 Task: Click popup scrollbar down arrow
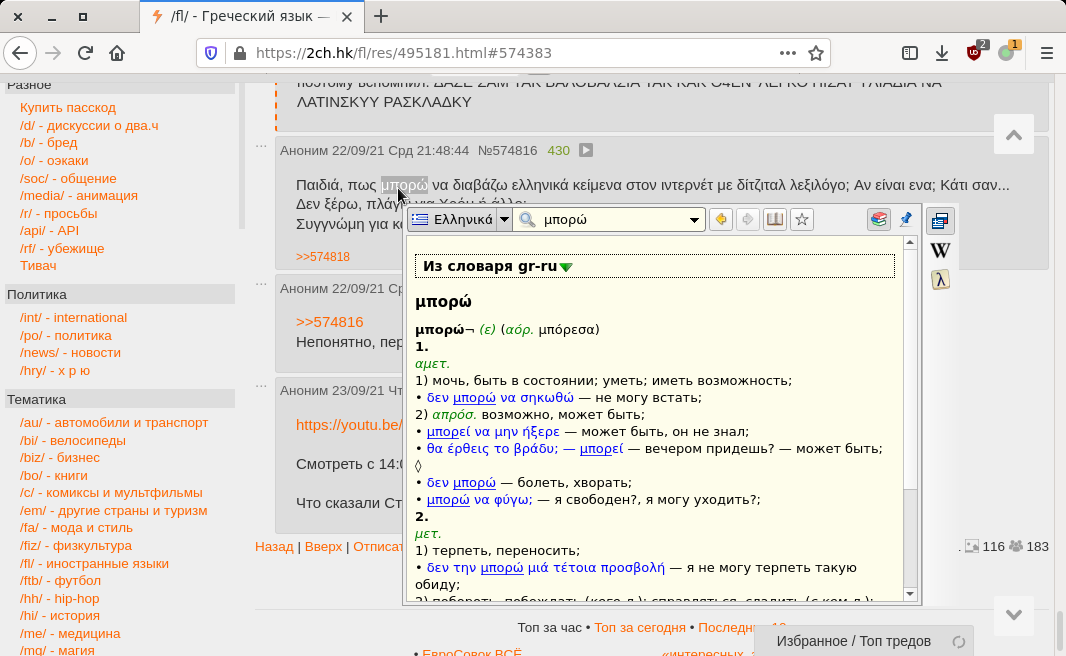click(x=910, y=594)
